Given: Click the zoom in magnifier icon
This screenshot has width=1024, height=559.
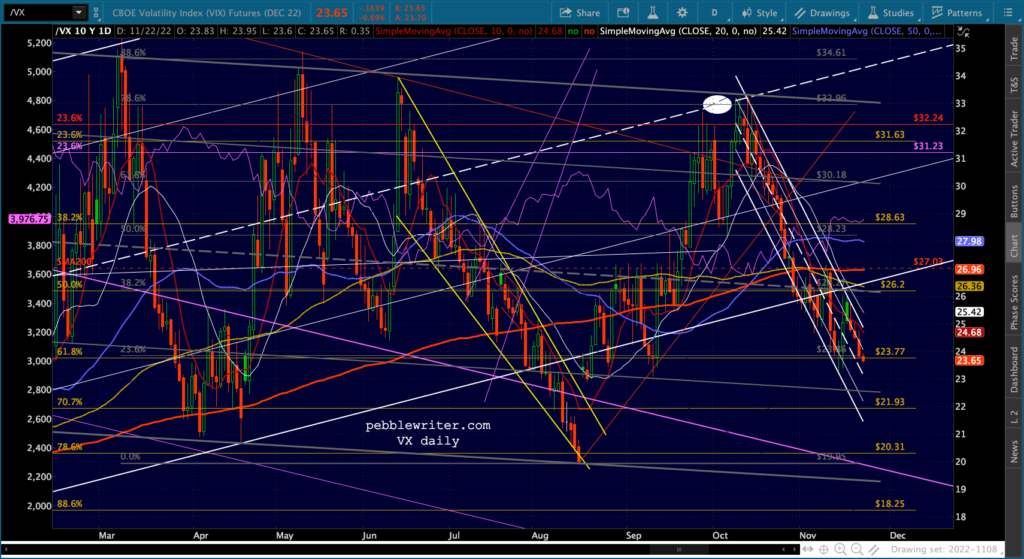Looking at the screenshot, I should point(840,549).
